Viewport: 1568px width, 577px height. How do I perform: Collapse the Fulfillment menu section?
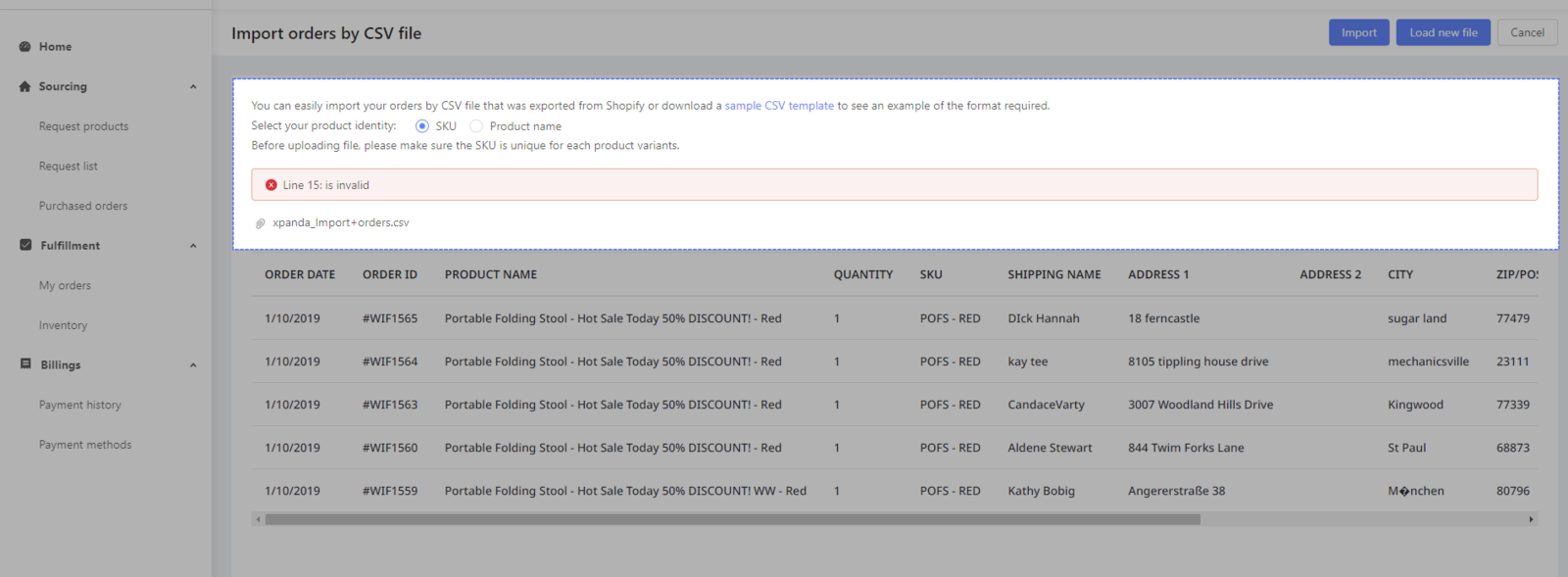pyautogui.click(x=193, y=246)
